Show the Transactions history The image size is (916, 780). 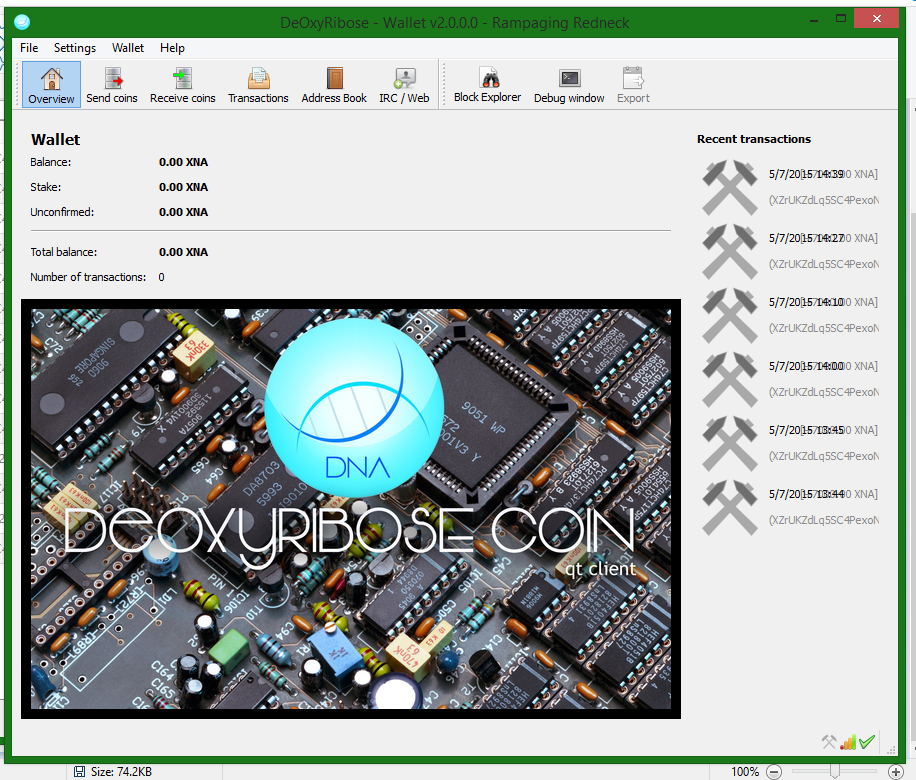258,85
